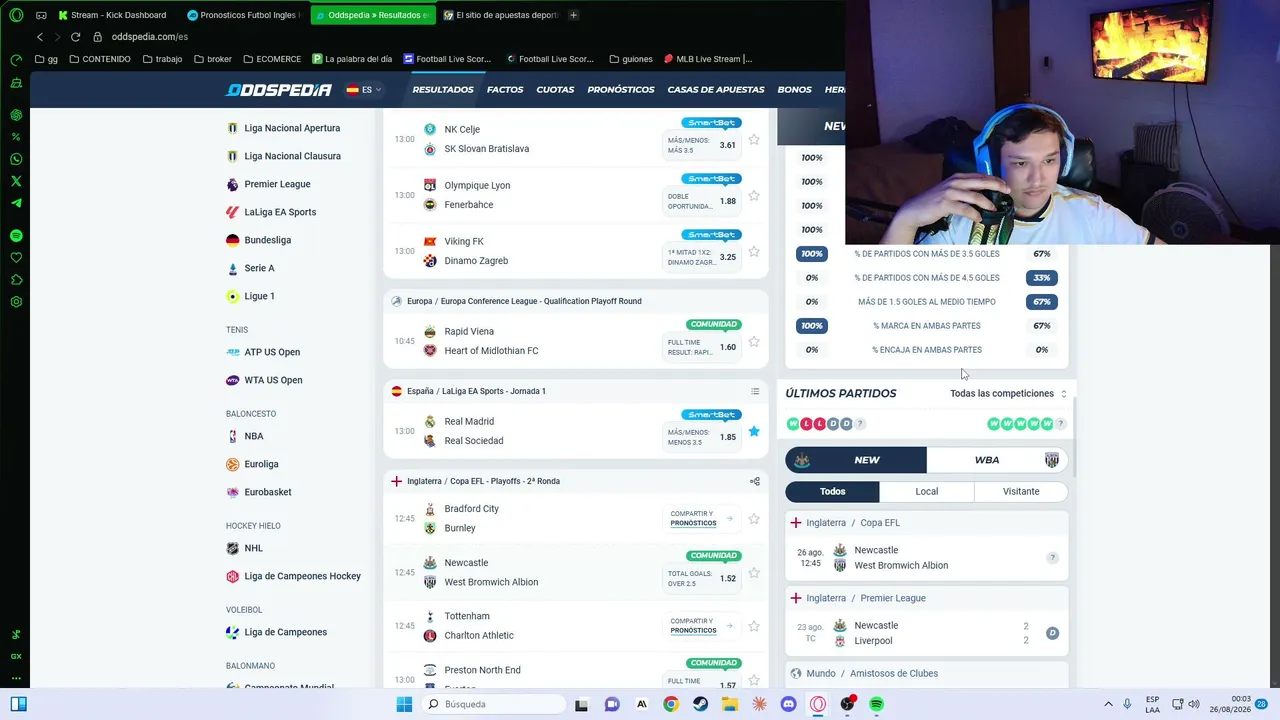Open Steam from the taskbar
The image size is (1280, 720).
(x=700, y=704)
